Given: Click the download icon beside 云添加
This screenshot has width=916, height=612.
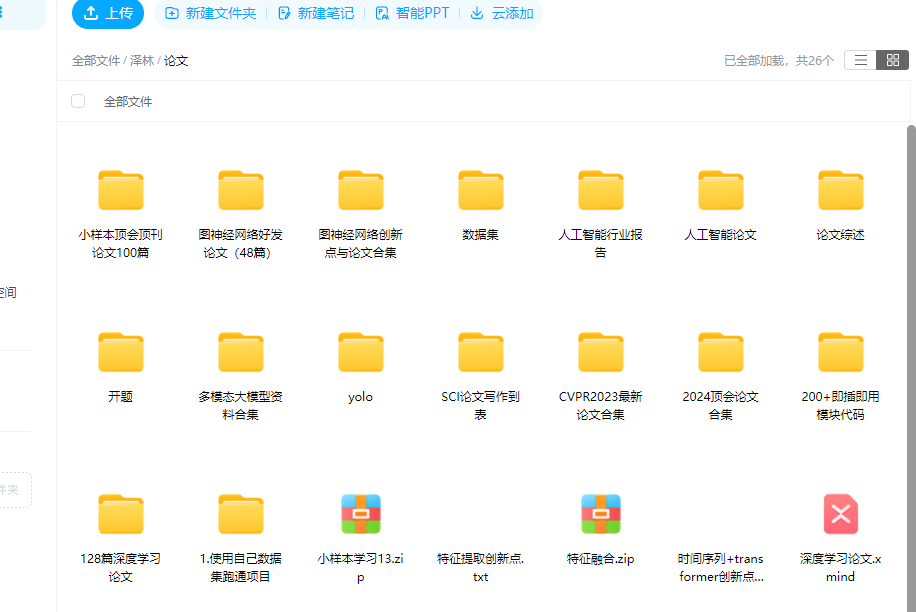Looking at the screenshot, I should click(477, 13).
